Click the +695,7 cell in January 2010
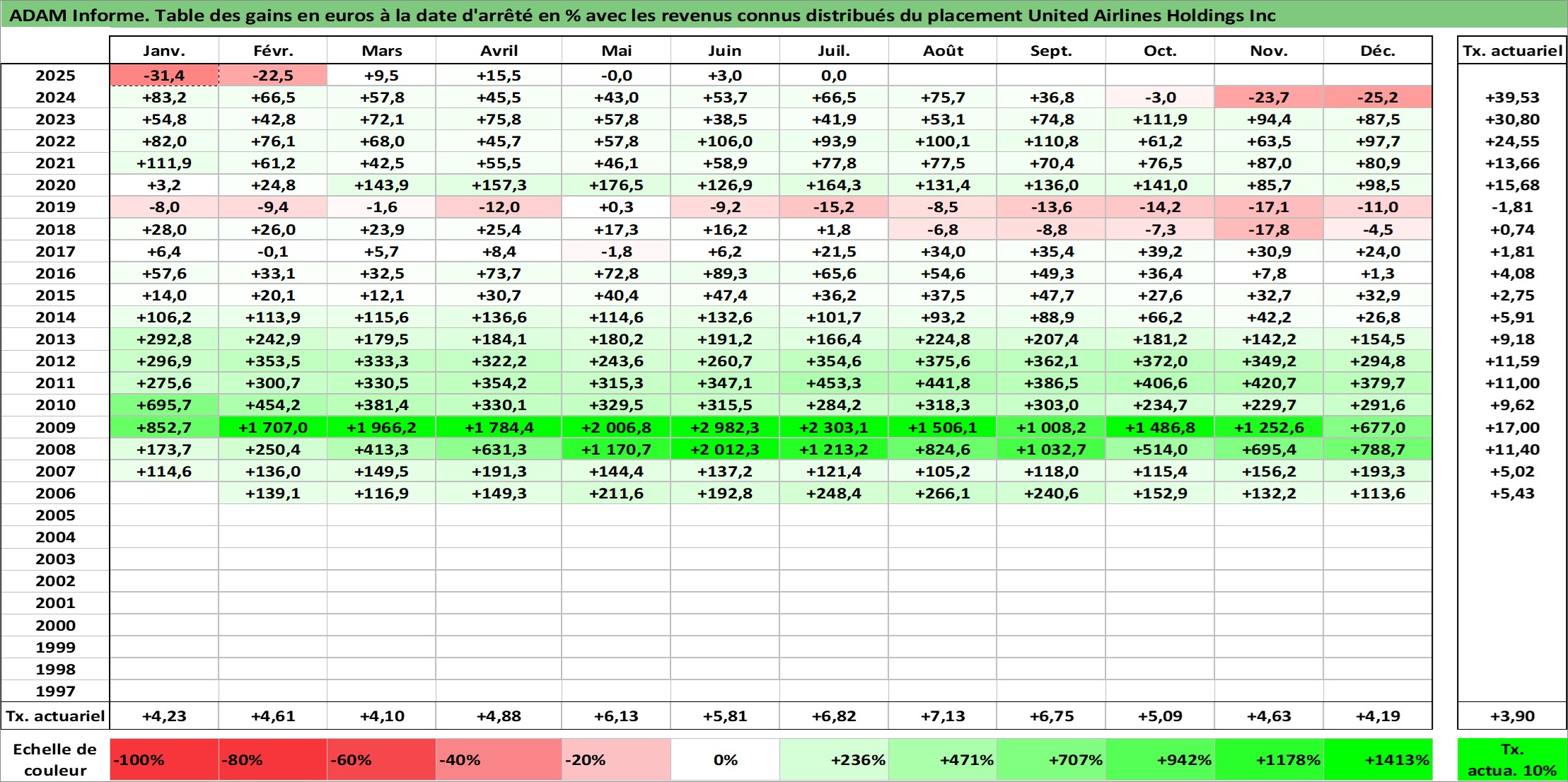The height and width of the screenshot is (782, 1568). click(x=164, y=405)
